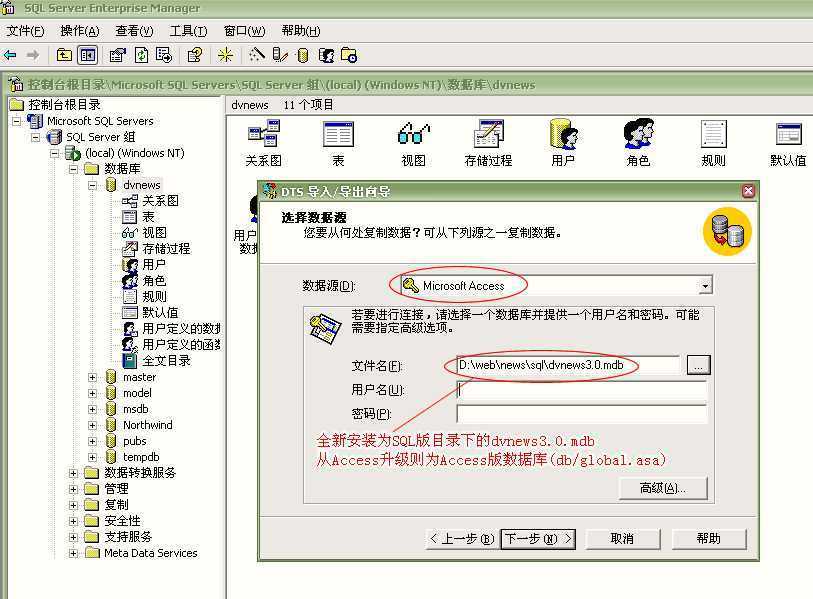This screenshot has width=813, height=599.
Task: Click the Register Server toolbar icon
Action: [x=280, y=55]
